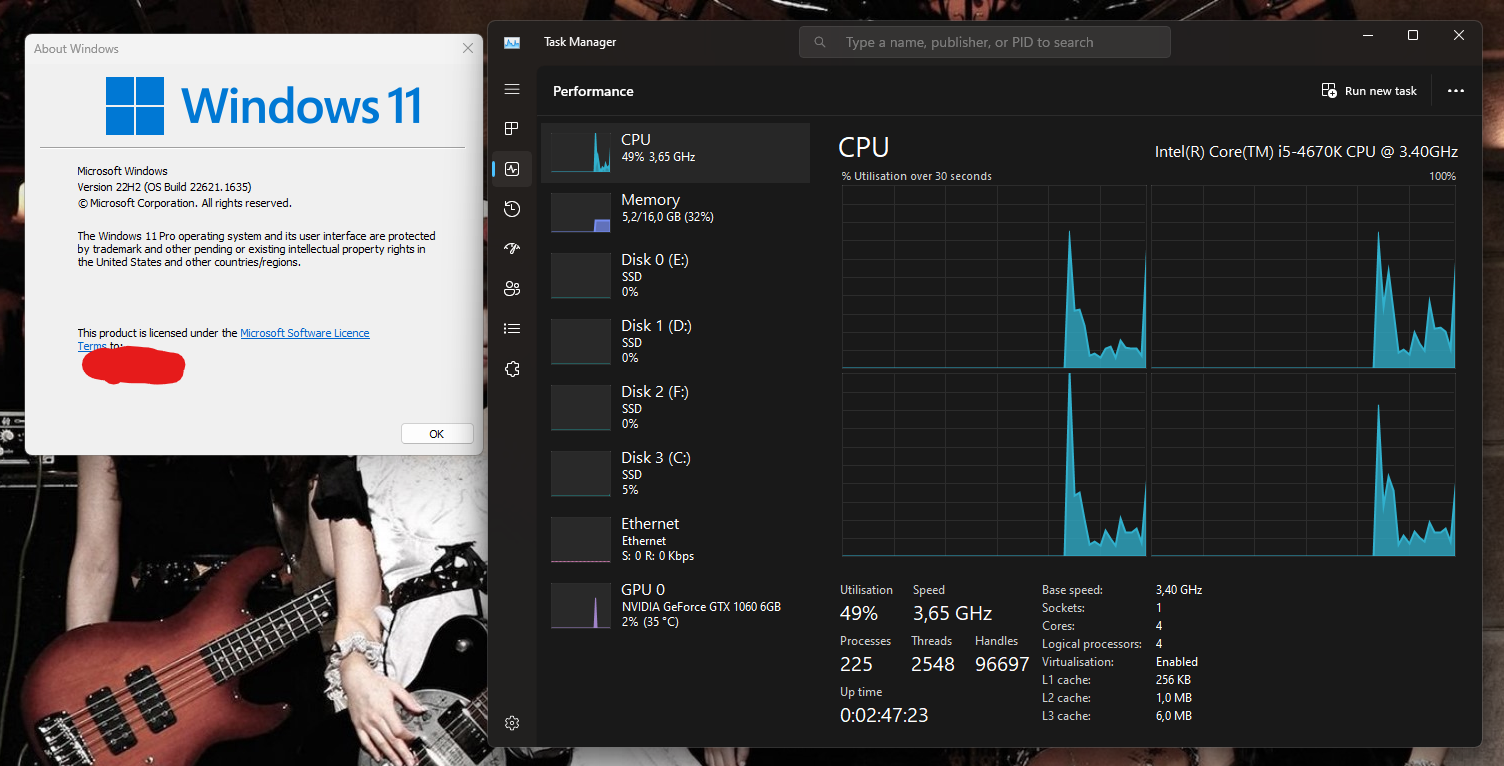Select the Ethernet performance entry
Image resolution: width=1504 pixels, height=766 pixels.
click(675, 539)
